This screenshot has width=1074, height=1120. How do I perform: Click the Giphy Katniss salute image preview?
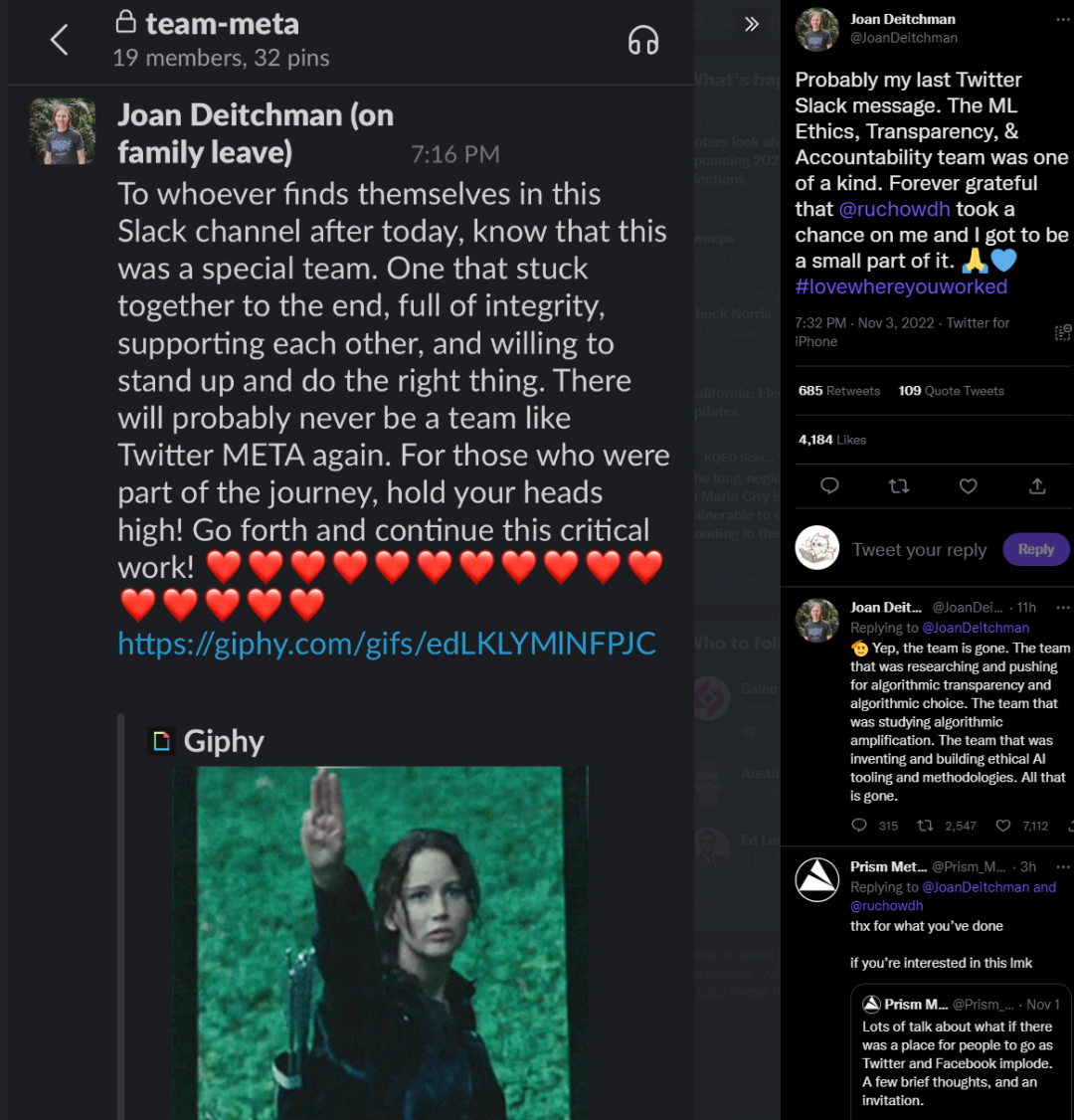[381, 943]
